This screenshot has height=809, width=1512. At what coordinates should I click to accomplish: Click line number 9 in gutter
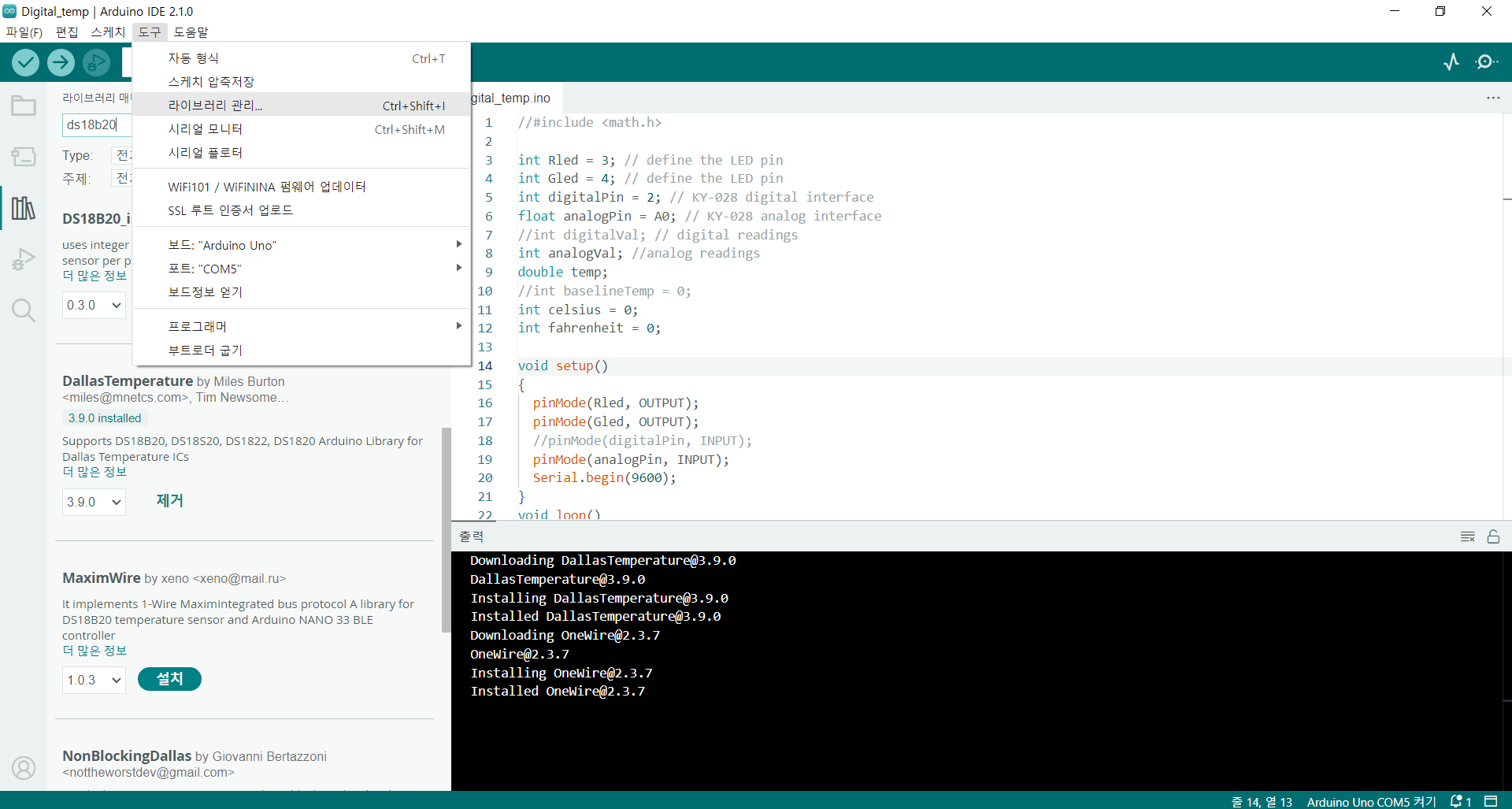(x=488, y=273)
